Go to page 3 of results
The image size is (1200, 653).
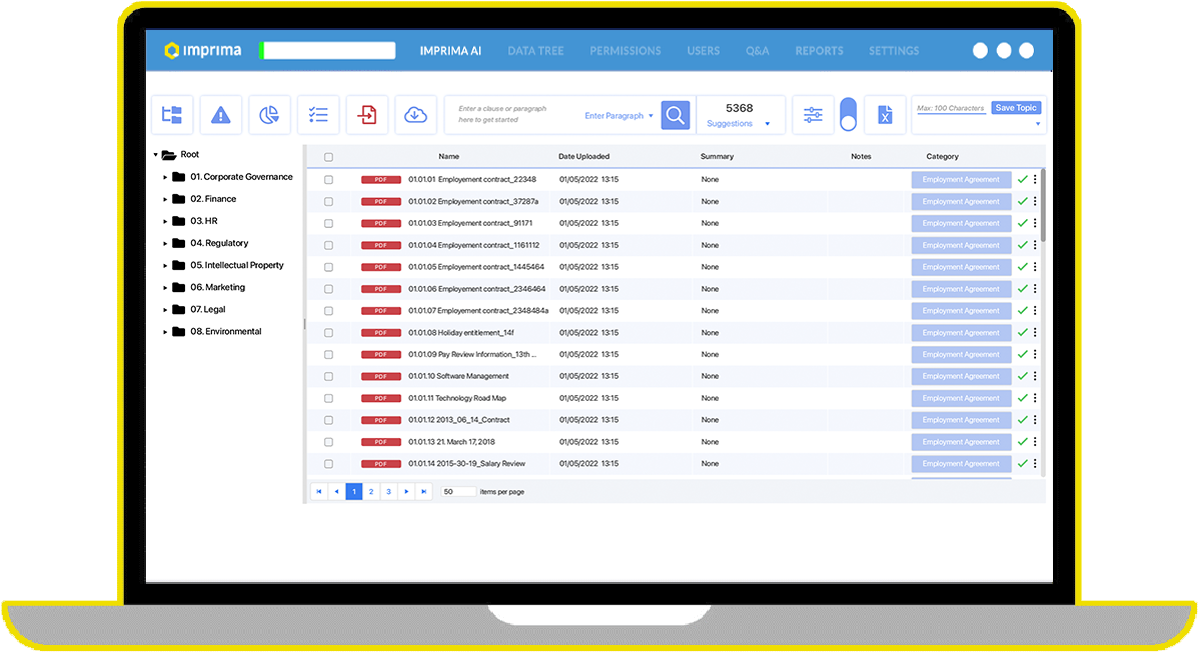click(x=388, y=492)
